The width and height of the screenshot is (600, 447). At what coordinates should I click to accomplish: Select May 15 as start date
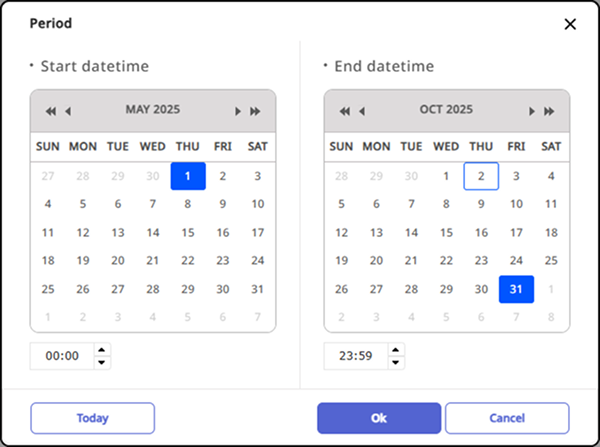tap(188, 233)
